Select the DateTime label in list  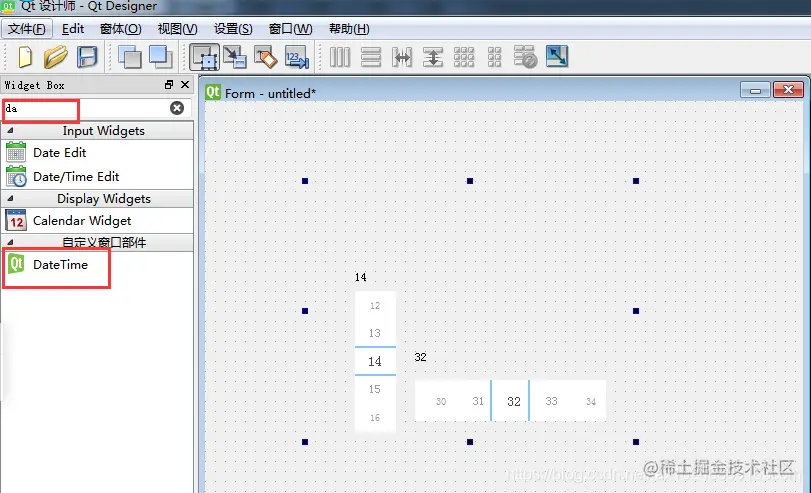61,264
